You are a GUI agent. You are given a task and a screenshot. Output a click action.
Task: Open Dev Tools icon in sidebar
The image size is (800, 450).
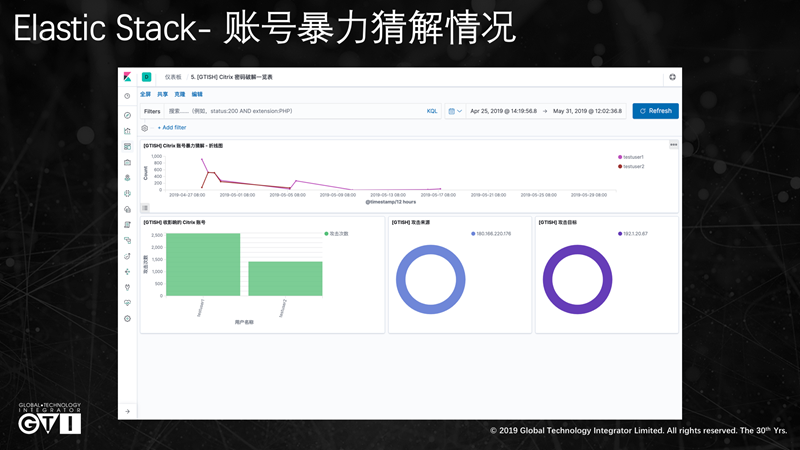(x=127, y=287)
